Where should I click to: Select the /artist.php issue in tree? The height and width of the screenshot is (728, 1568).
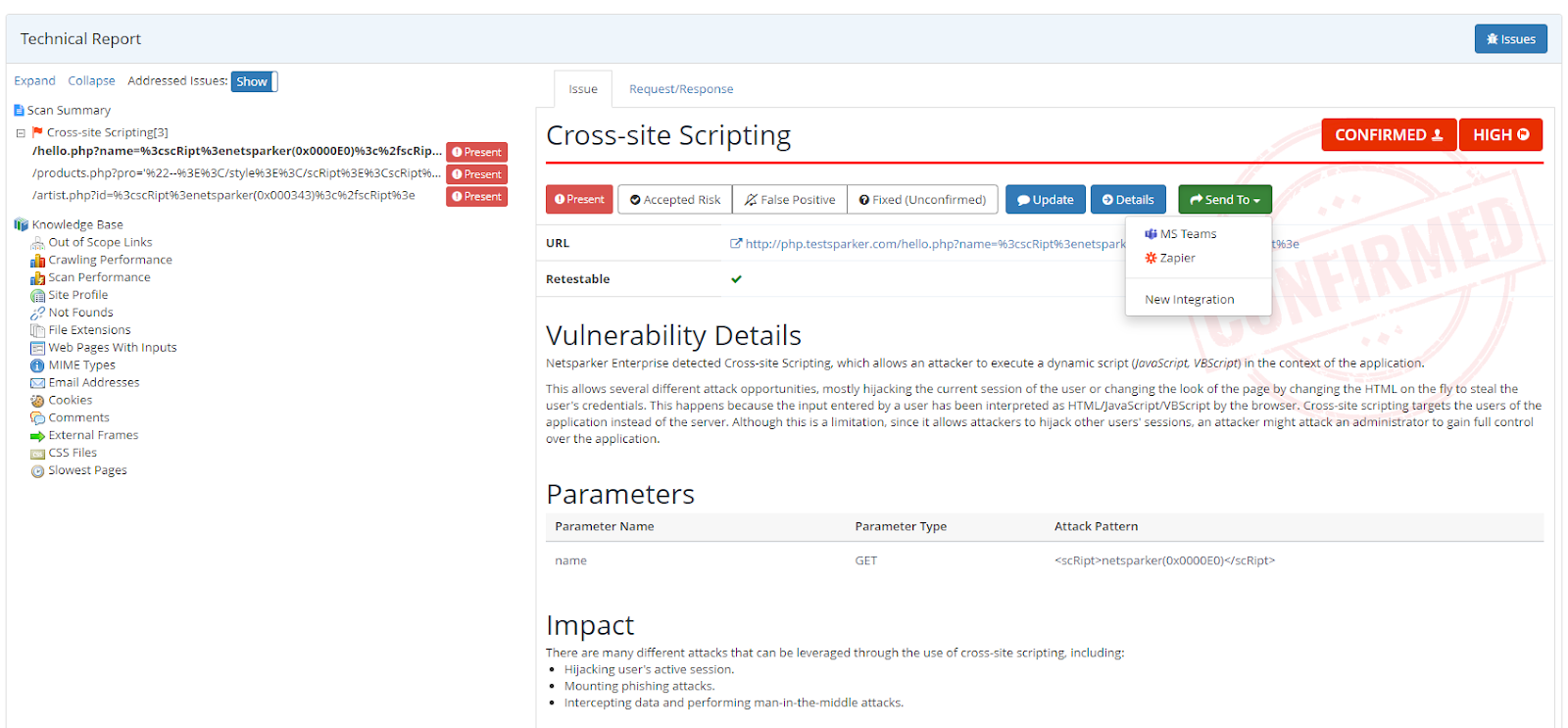[x=223, y=196]
